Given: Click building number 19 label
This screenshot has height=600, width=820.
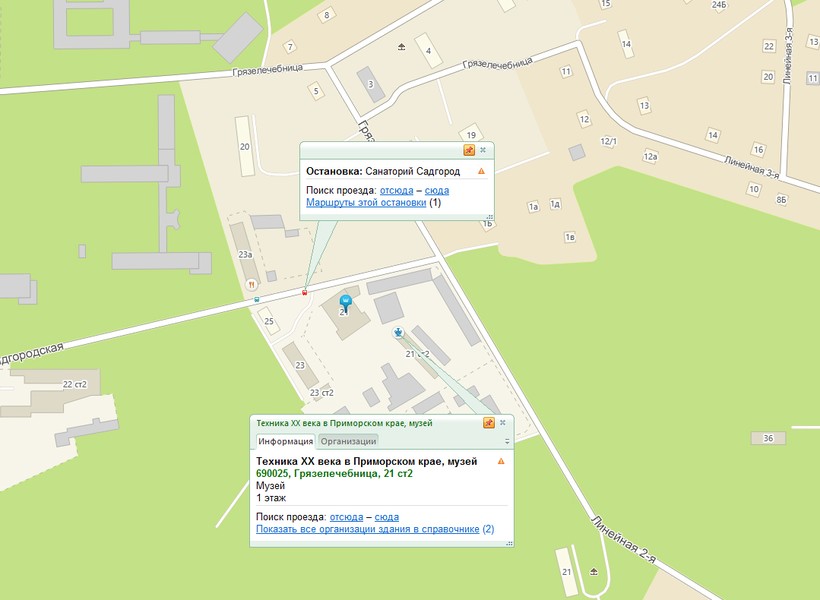Looking at the screenshot, I should point(471,135).
